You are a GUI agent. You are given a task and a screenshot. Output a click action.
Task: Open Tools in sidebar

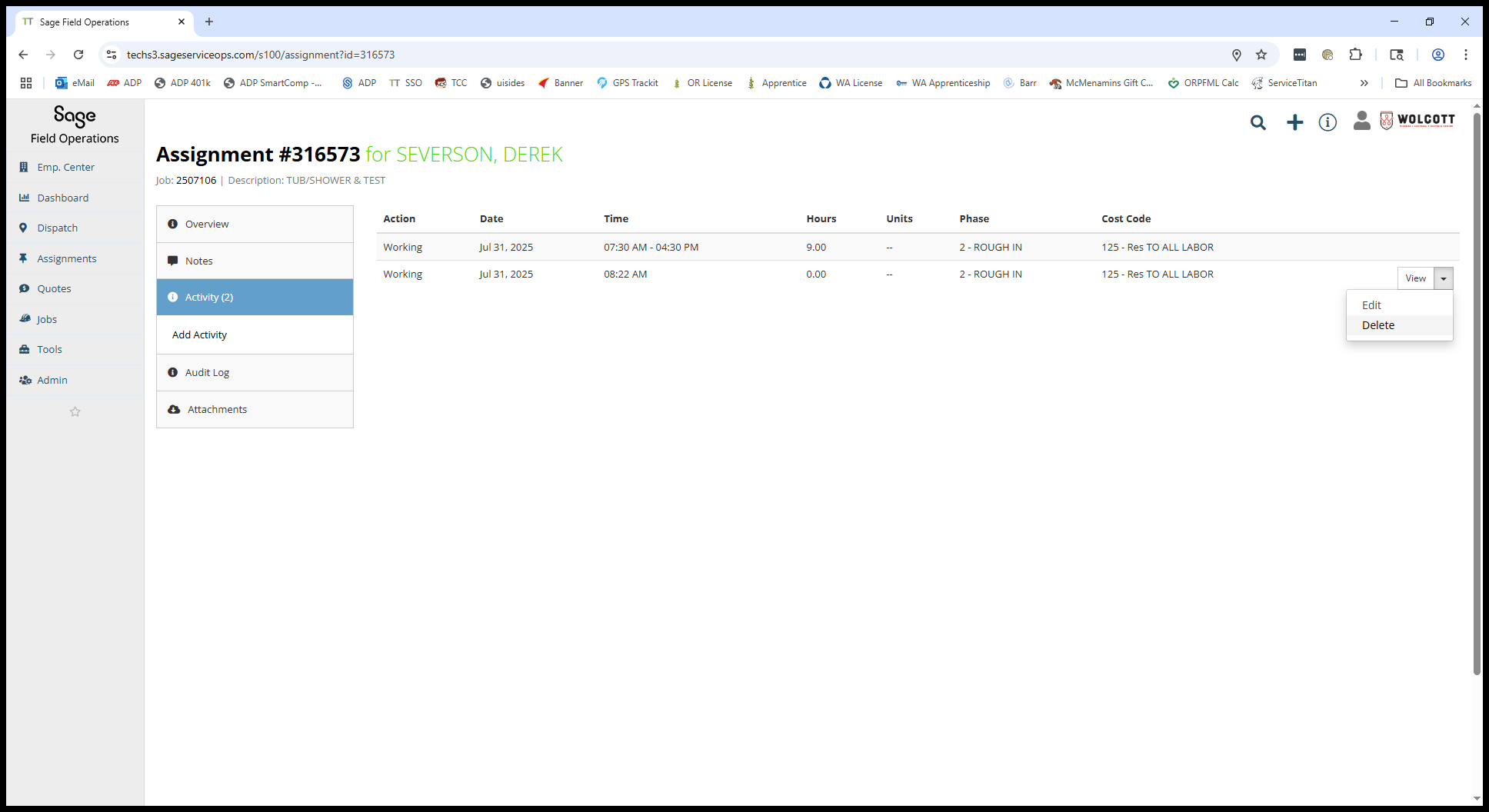(49, 349)
